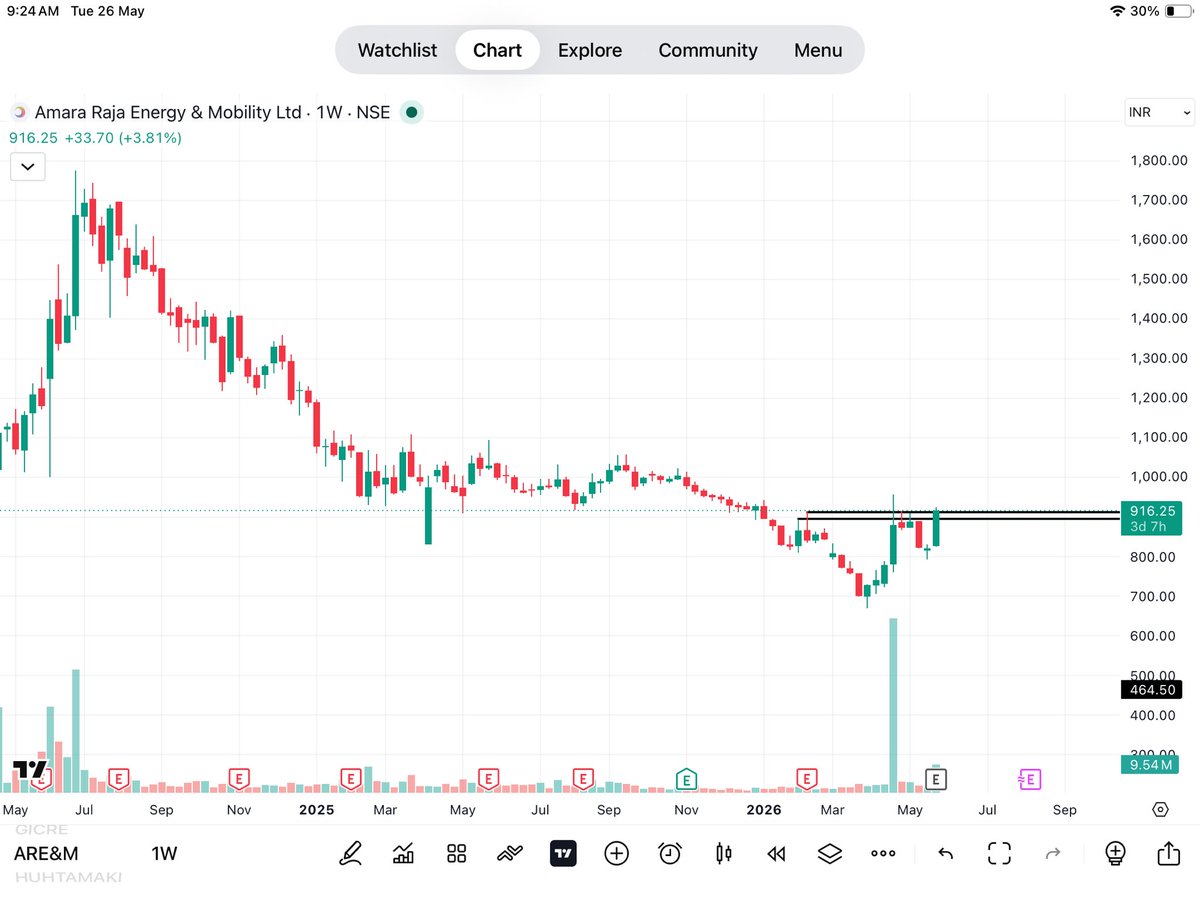
Task: Tap the 9:24 AM status bar clock
Action: coord(31,11)
